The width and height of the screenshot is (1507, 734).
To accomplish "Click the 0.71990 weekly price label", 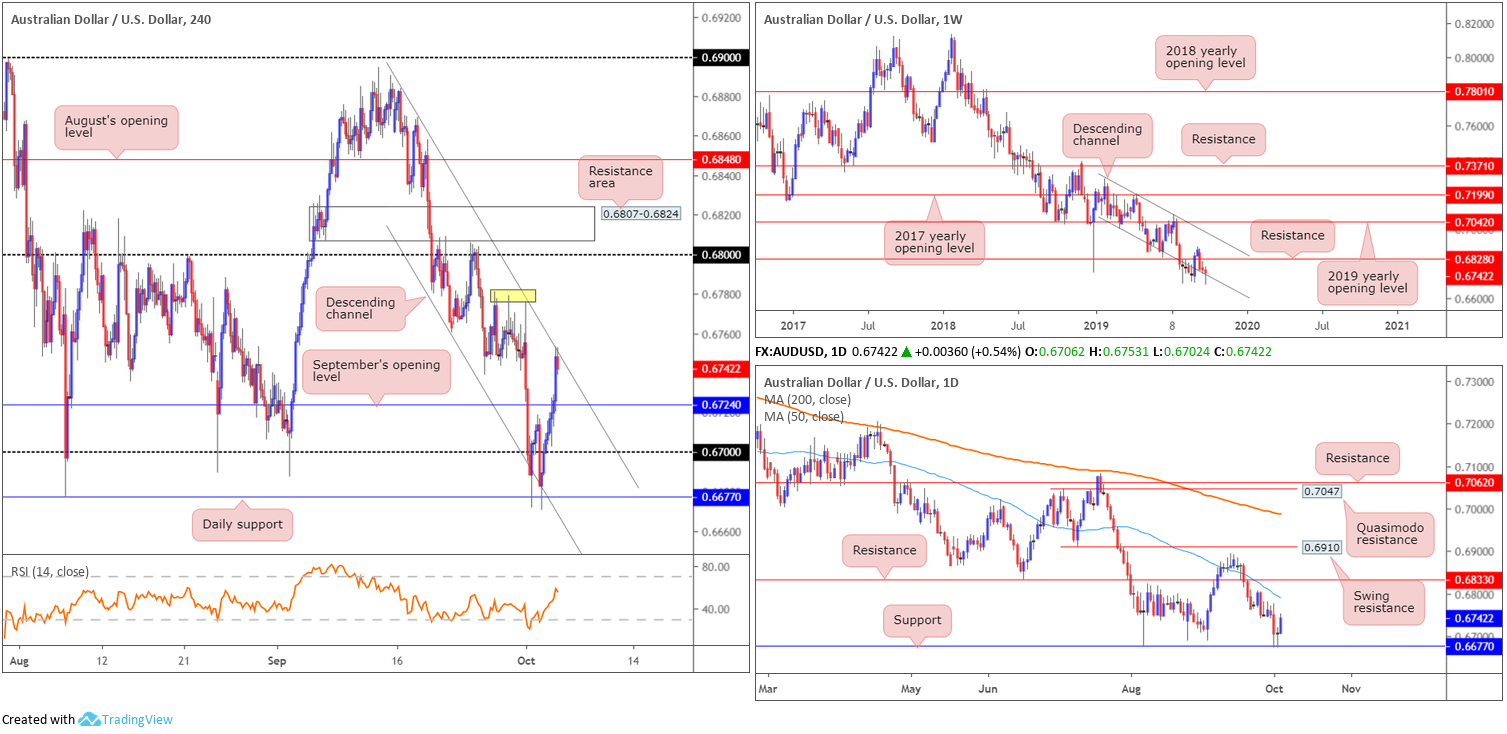I will [1474, 195].
